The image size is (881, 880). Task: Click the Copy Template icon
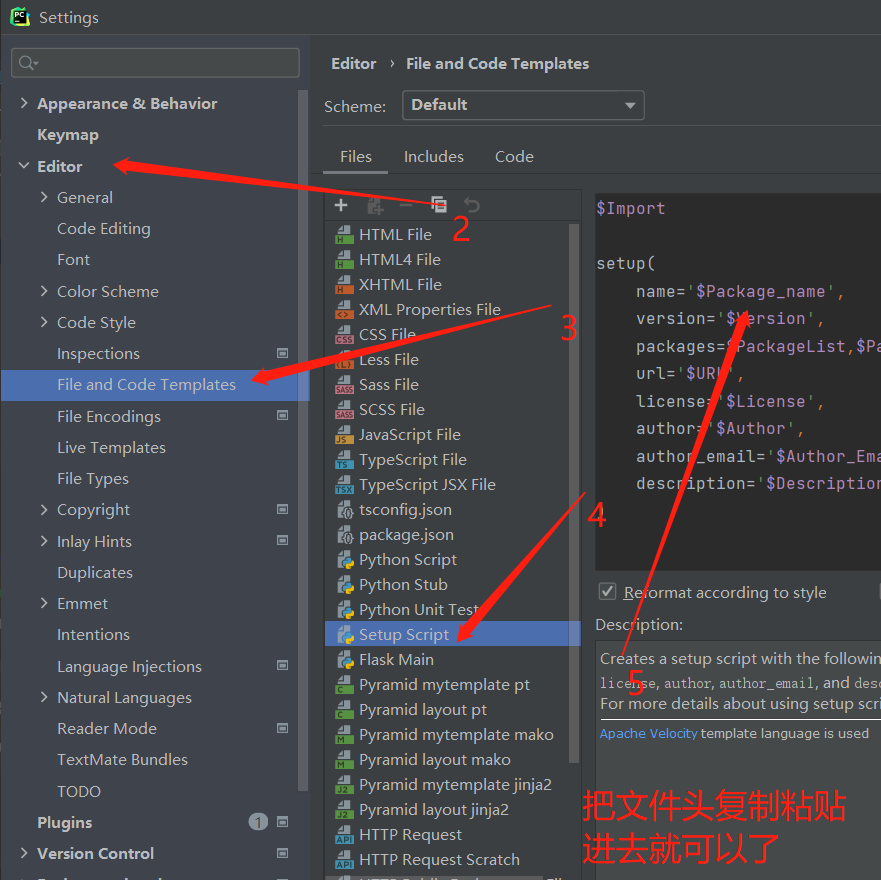click(439, 205)
